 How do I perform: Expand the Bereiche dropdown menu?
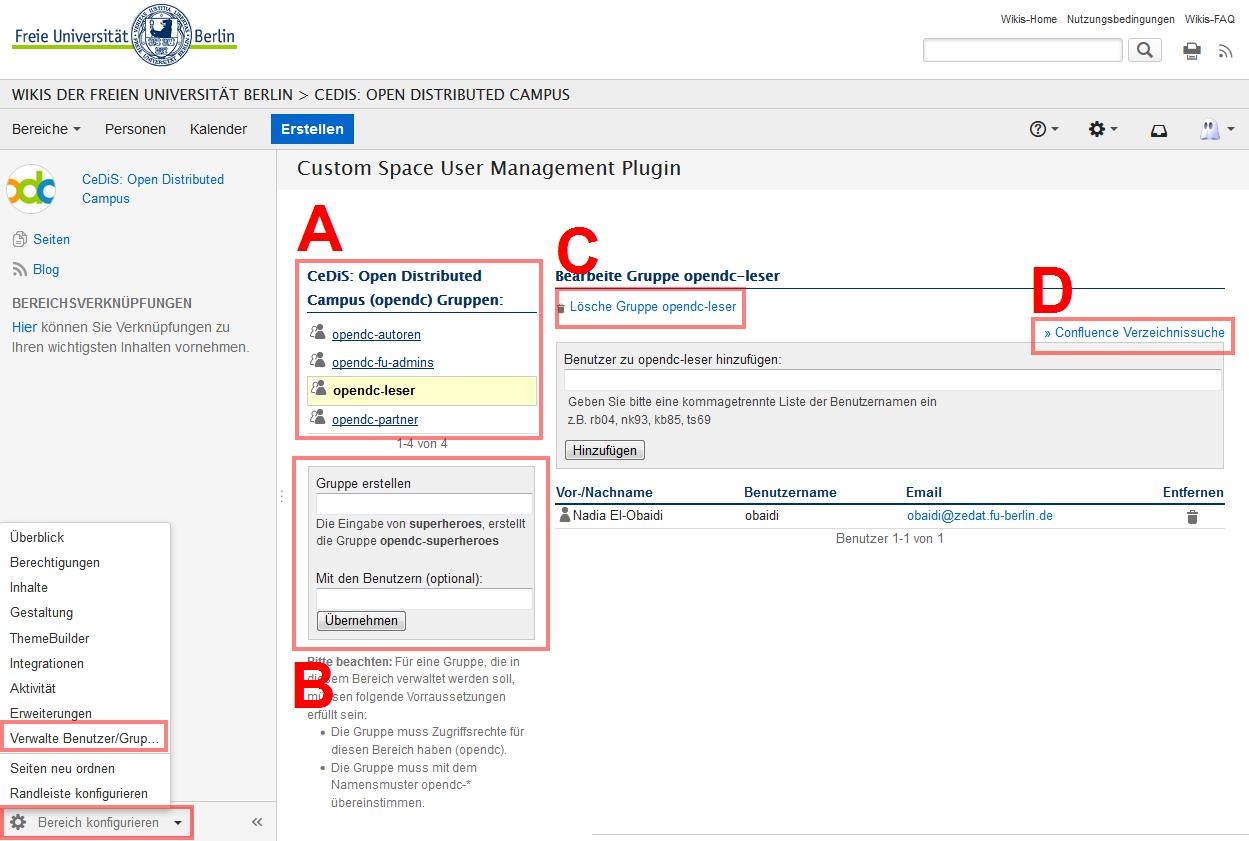pyautogui.click(x=46, y=129)
